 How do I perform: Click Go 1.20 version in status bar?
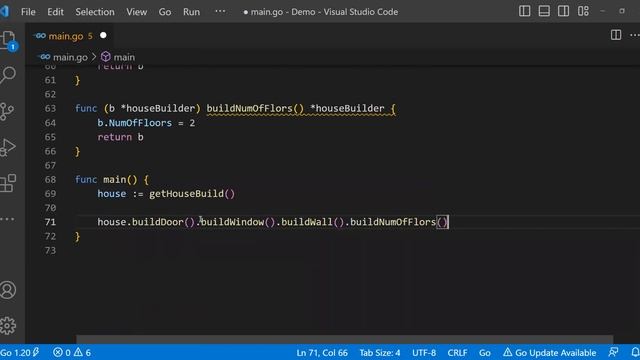pos(19,352)
